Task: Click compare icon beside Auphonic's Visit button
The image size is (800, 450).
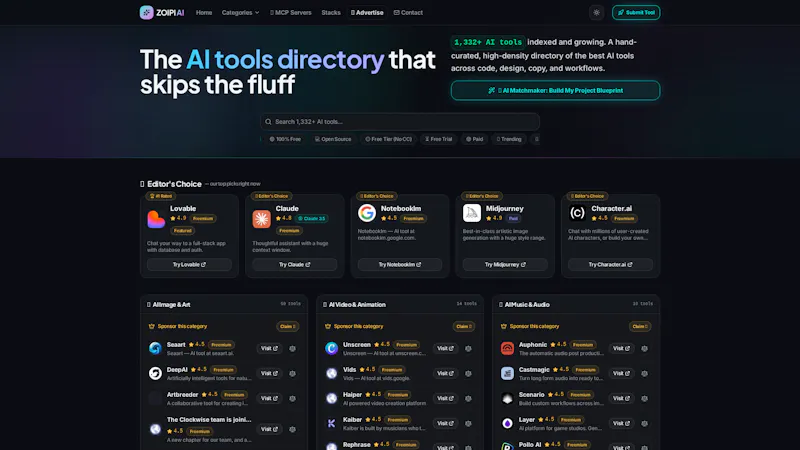Action: 644,348
